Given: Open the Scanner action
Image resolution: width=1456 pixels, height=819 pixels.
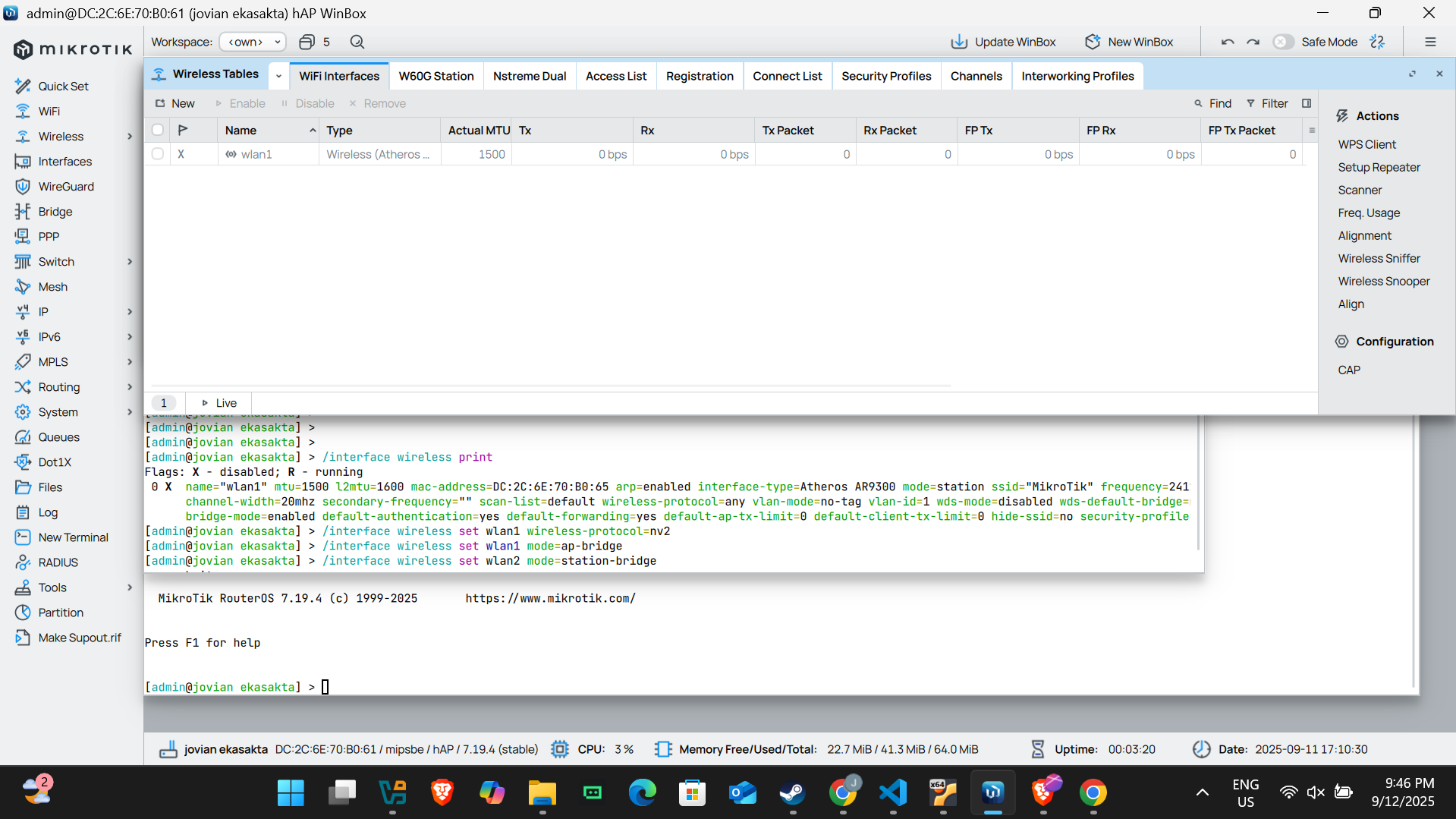Looking at the screenshot, I should [1360, 190].
